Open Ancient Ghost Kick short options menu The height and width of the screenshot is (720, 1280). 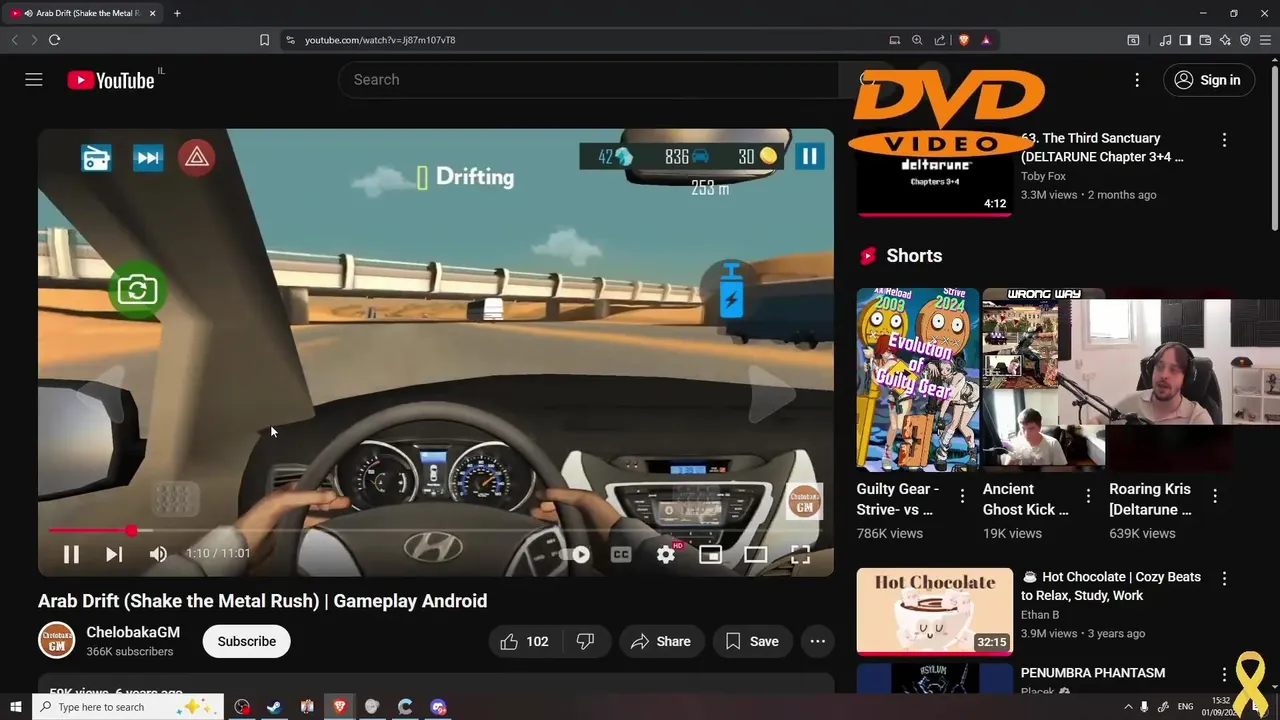(1088, 496)
